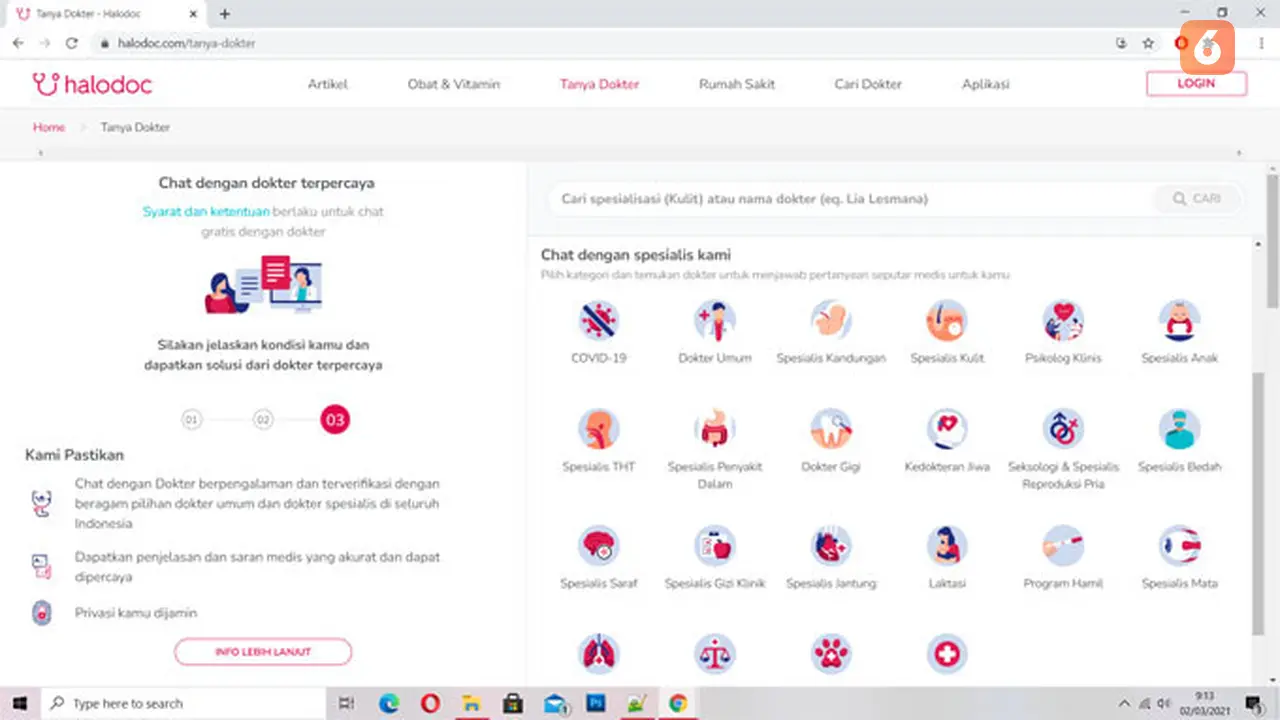Go to Obat & Vitamin
This screenshot has height=720, width=1280.
pyautogui.click(x=453, y=84)
